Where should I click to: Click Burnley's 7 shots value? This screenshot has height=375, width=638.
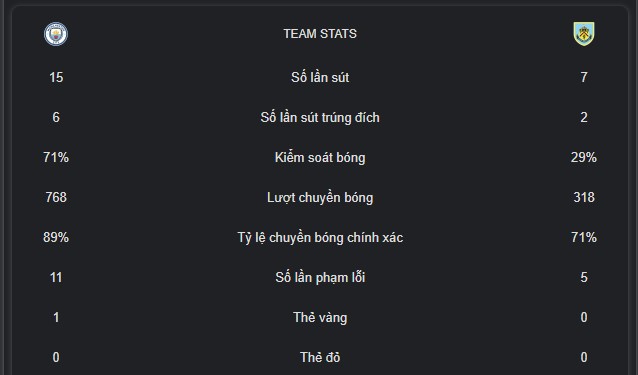click(584, 77)
